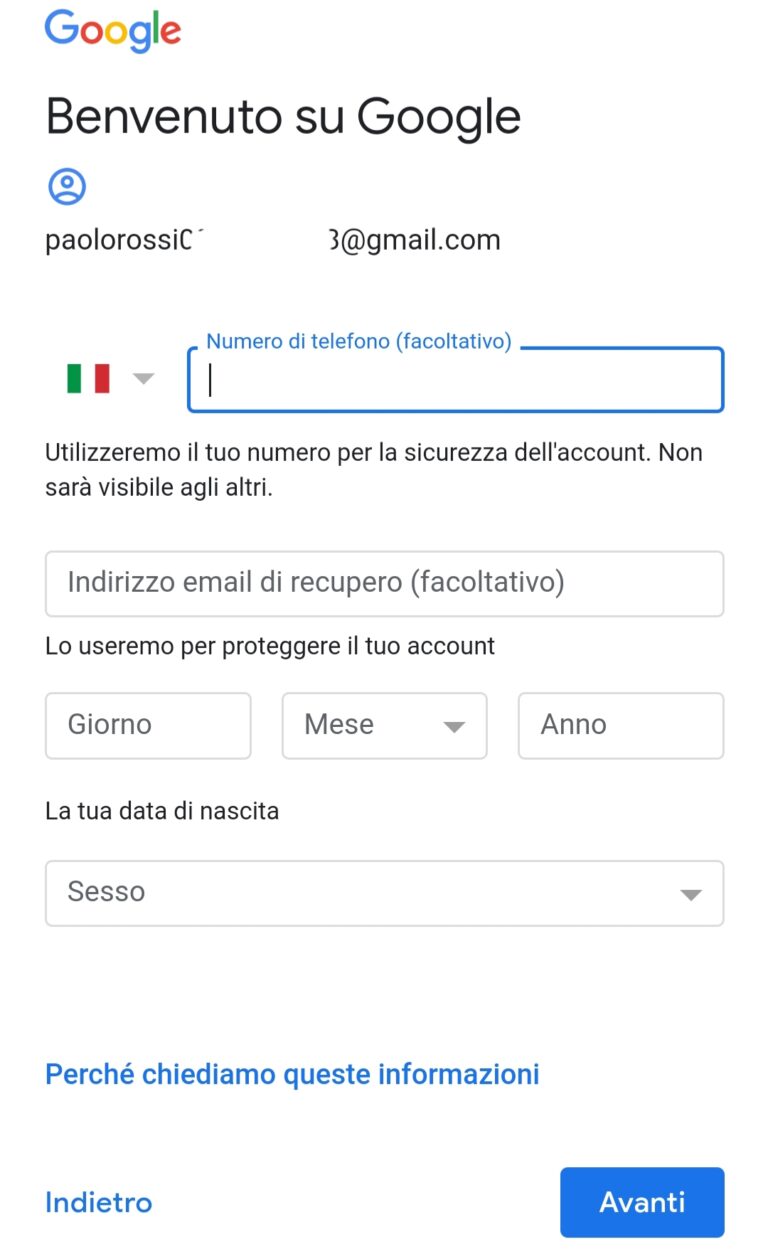Click the Numero di telefono floating label
Viewport: 768px width, 1254px height.
tap(358, 341)
